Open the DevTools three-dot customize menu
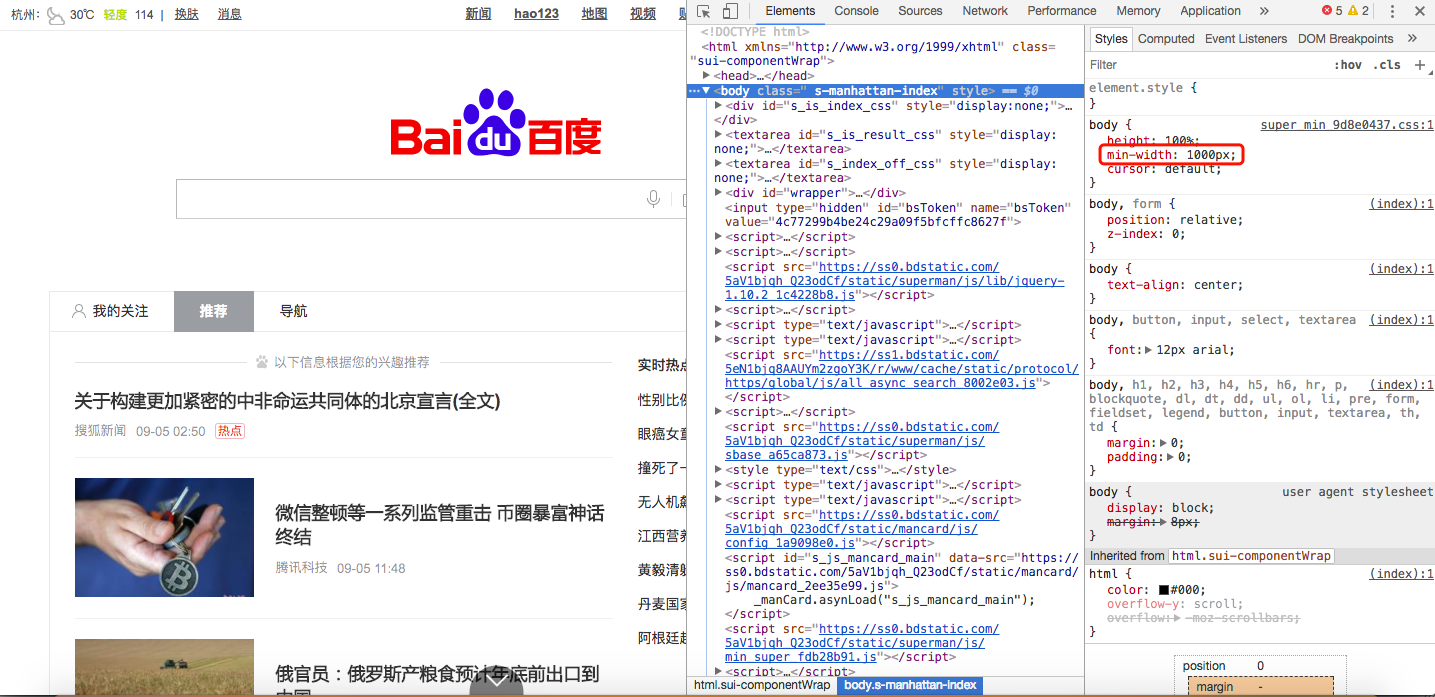Image resolution: width=1435 pixels, height=697 pixels. click(x=1392, y=11)
